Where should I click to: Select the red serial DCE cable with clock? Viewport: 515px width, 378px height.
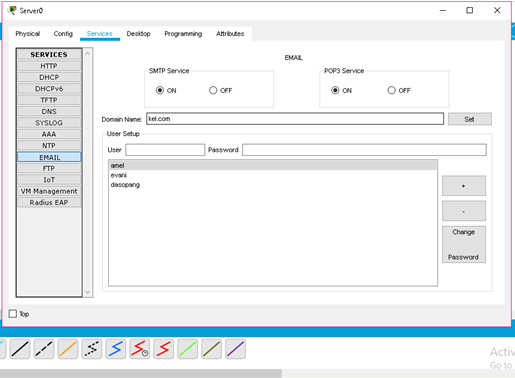point(140,349)
